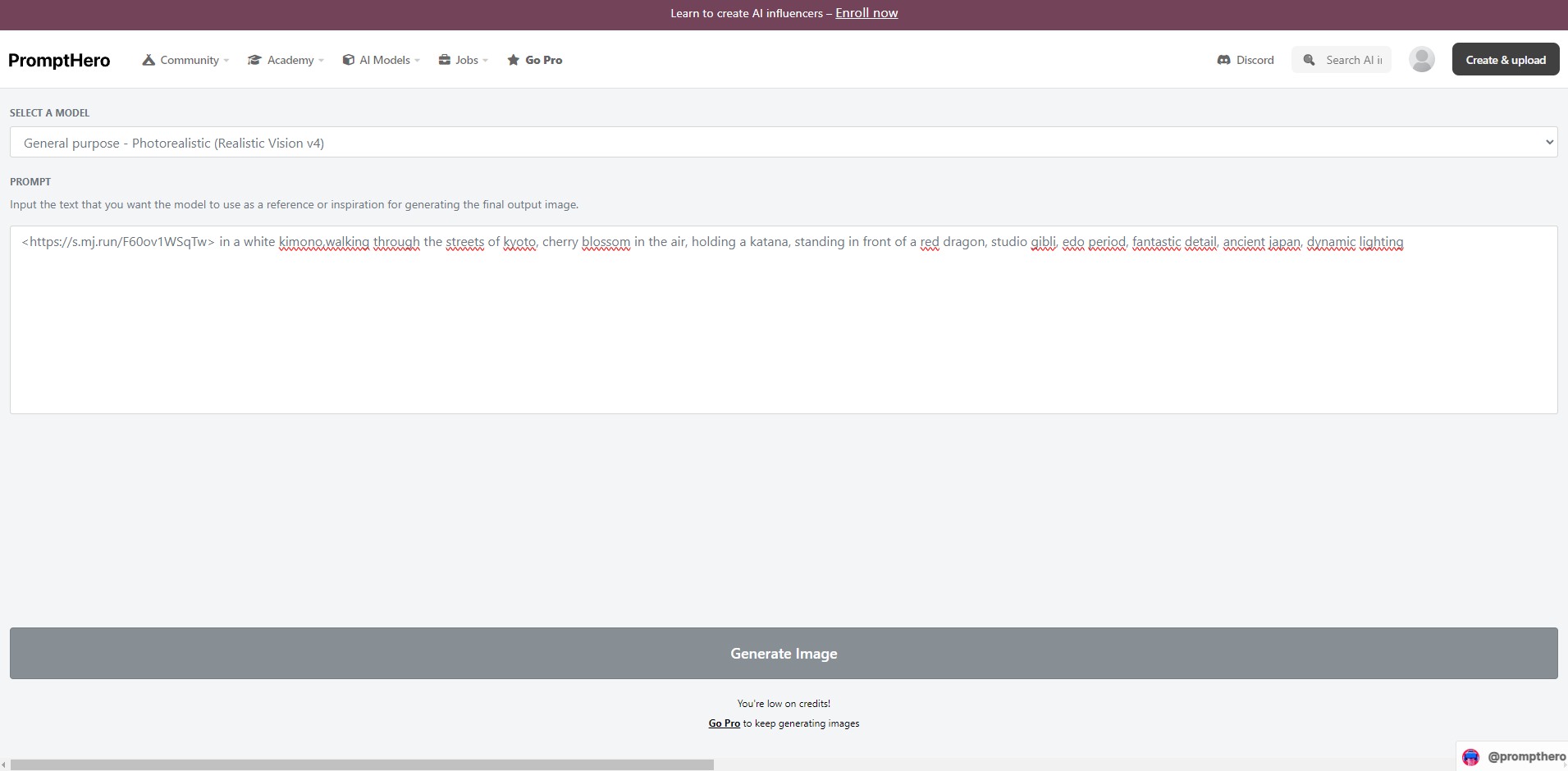This screenshot has height=771, width=1568.
Task: Open the Discord link
Action: pyautogui.click(x=1246, y=60)
